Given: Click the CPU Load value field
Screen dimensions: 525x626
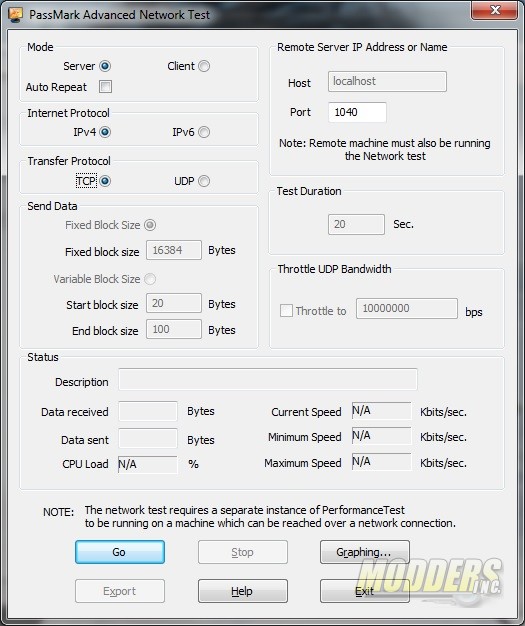Looking at the screenshot, I should point(147,464).
